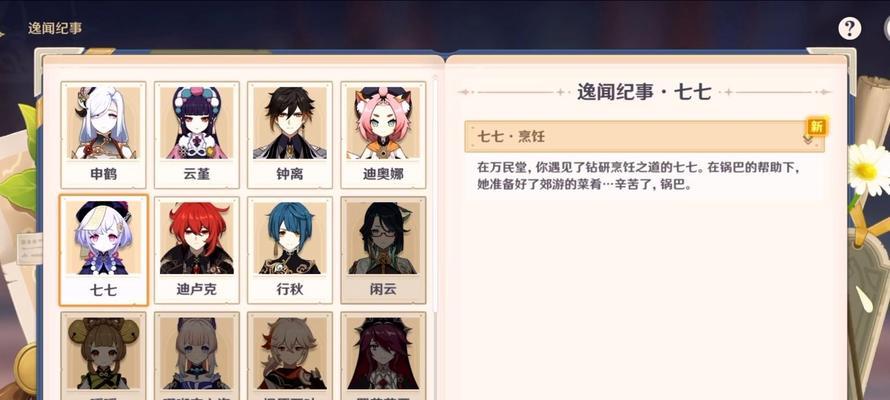Select the 行秋 character card
Viewport: 890px width, 400px height.
pyautogui.click(x=289, y=250)
